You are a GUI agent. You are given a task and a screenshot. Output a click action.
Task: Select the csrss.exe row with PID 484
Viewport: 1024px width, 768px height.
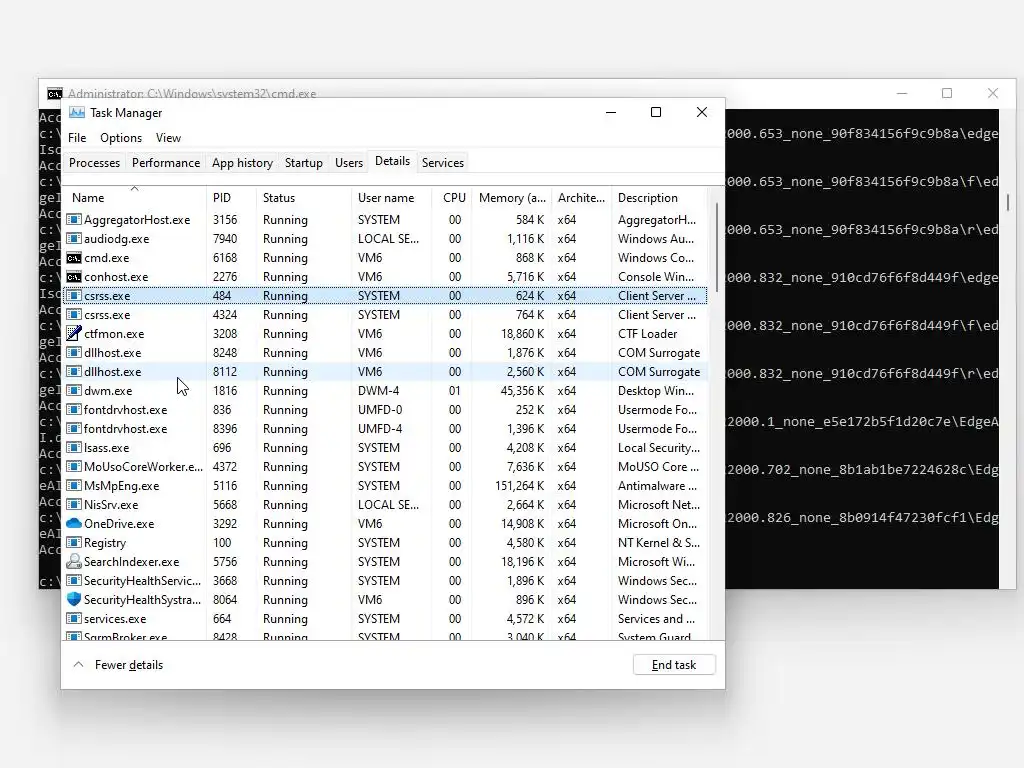point(385,295)
